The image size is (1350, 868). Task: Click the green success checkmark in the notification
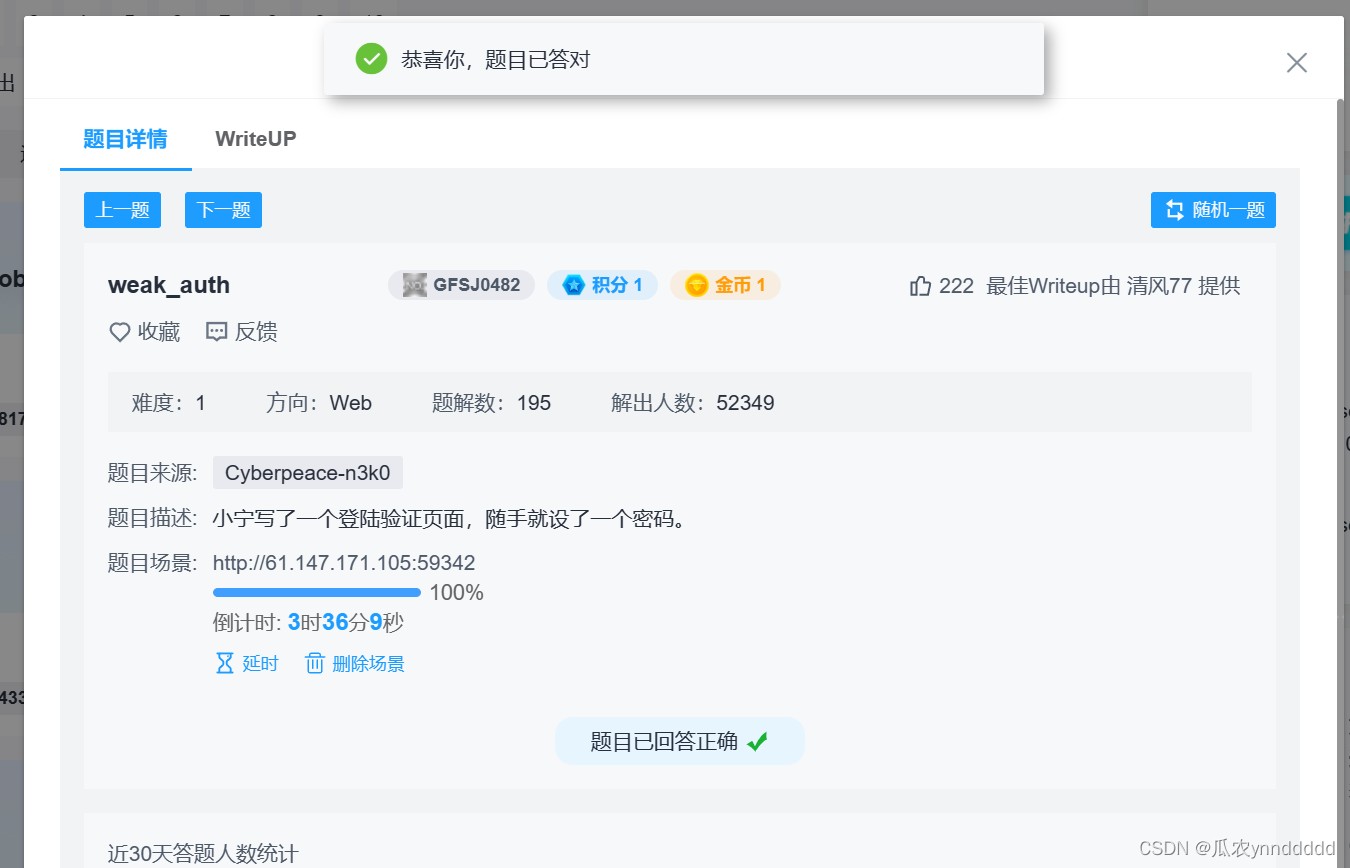(x=371, y=59)
